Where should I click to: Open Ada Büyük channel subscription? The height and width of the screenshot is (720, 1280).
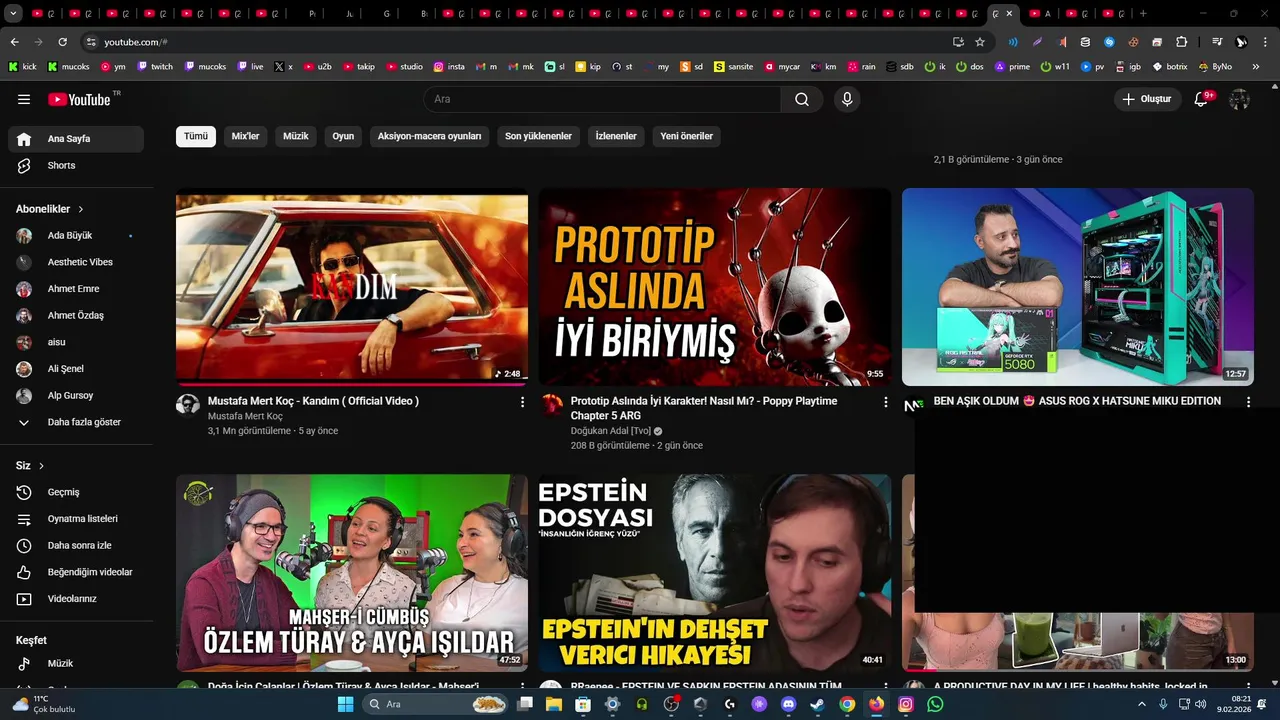click(x=76, y=236)
